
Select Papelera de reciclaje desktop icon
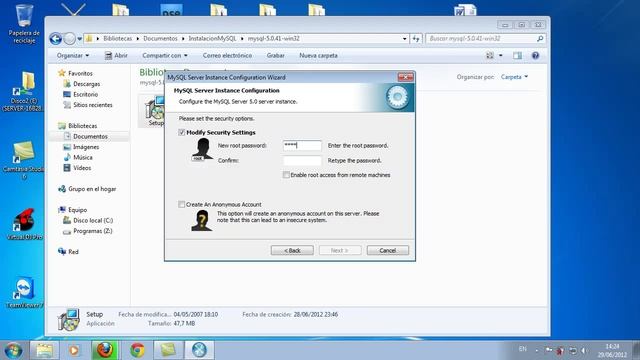[x=24, y=24]
